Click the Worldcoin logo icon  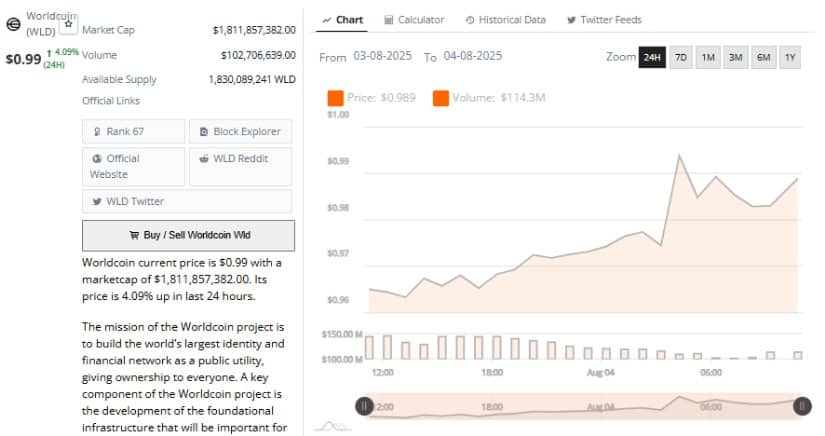coord(13,24)
